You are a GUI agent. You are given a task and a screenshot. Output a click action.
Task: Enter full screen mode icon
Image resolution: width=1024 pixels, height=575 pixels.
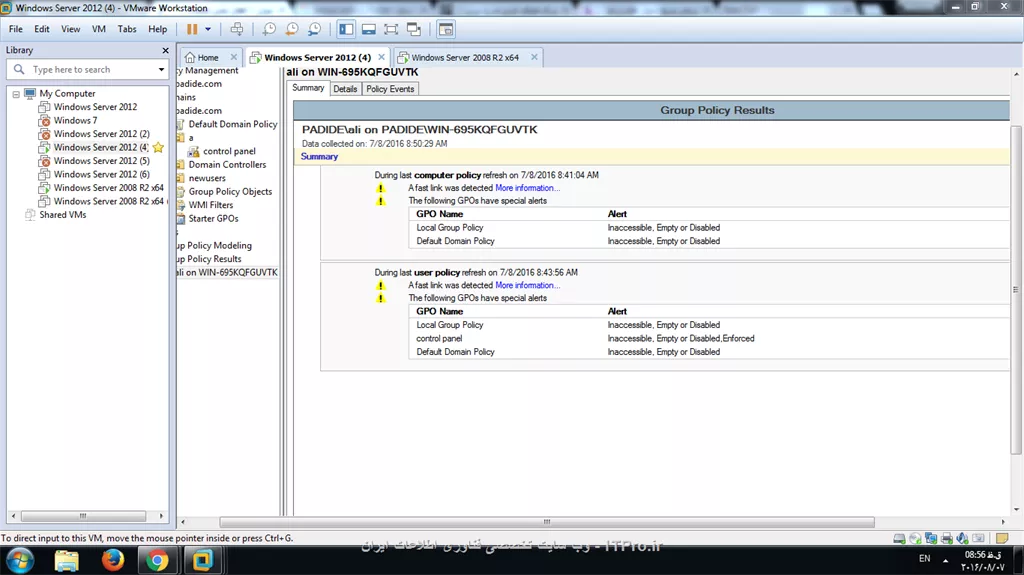click(391, 29)
